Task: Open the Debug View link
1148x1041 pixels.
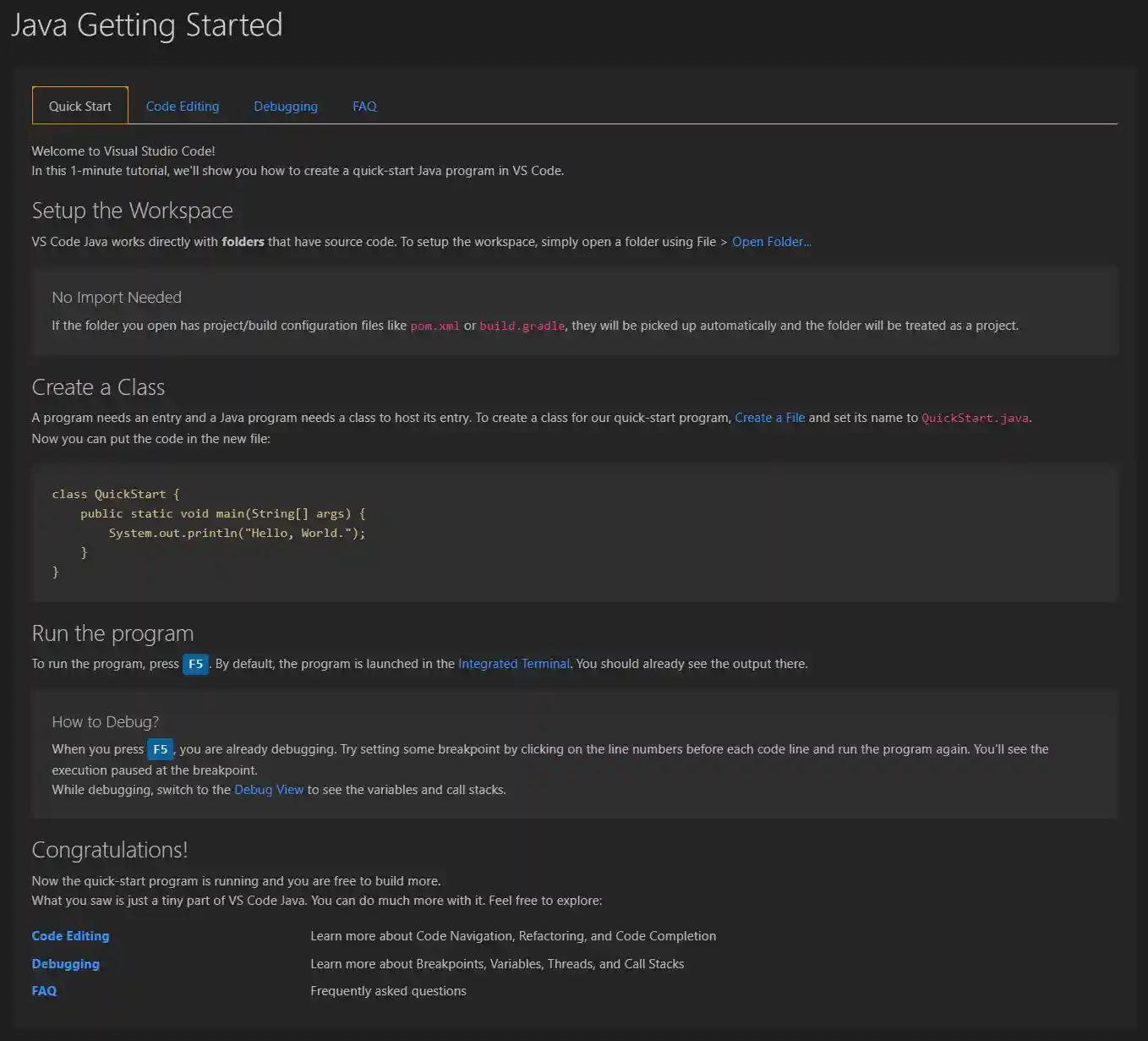Action: click(x=269, y=789)
